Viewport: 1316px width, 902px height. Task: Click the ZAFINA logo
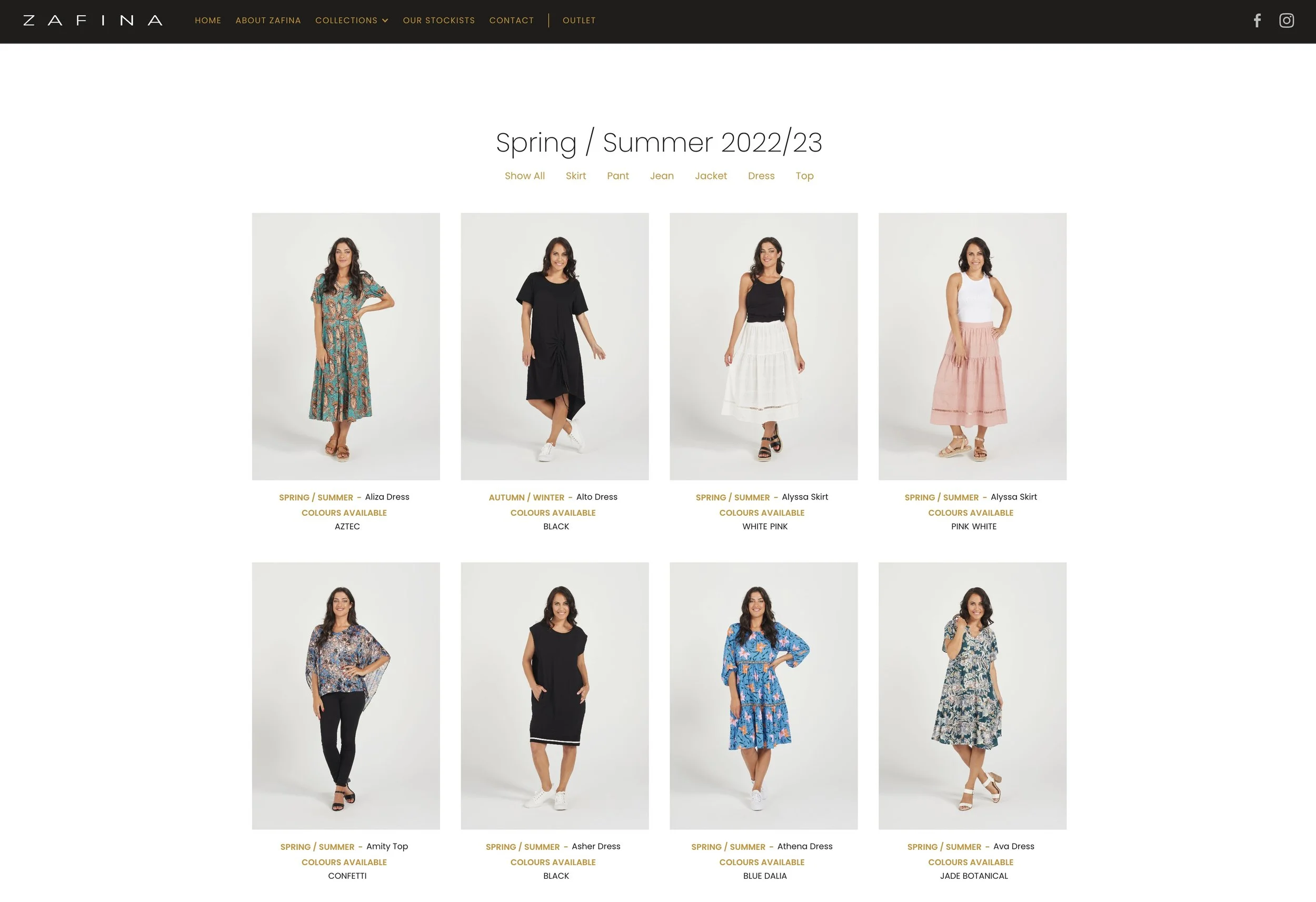point(93,21)
